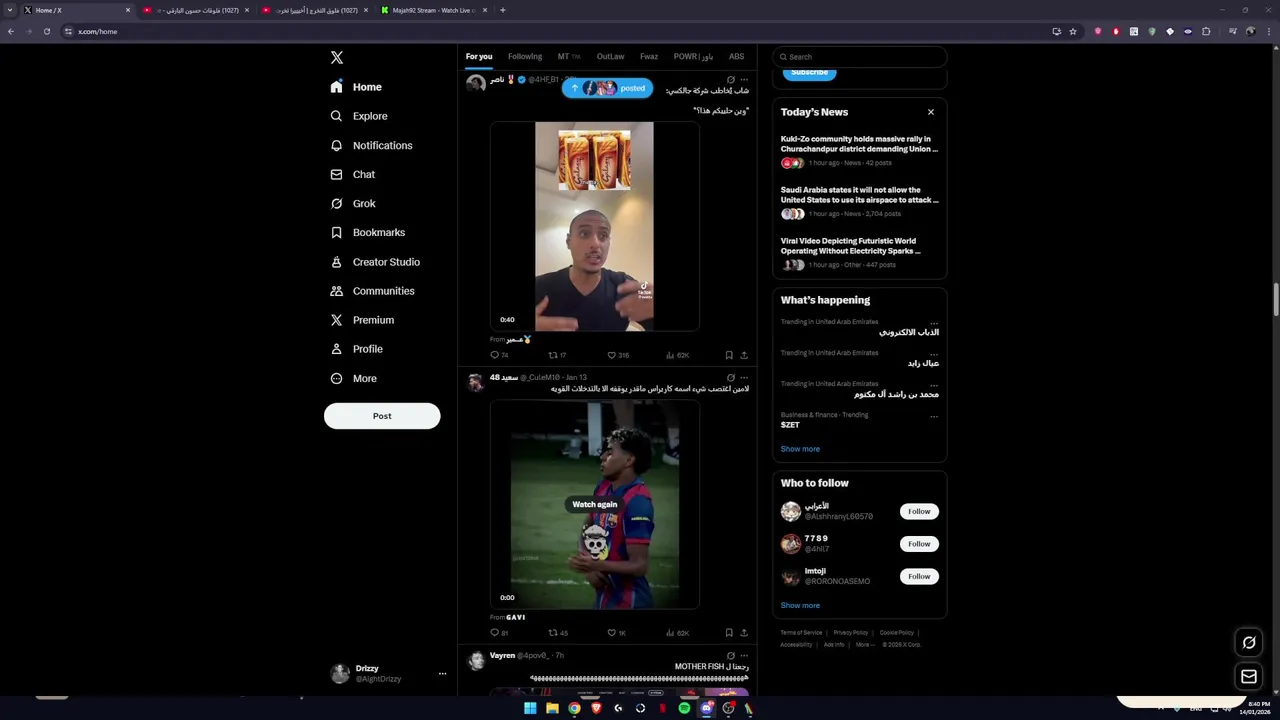The width and height of the screenshot is (1280, 720).
Task: Reply to the post with 81 replies
Action: 499,633
